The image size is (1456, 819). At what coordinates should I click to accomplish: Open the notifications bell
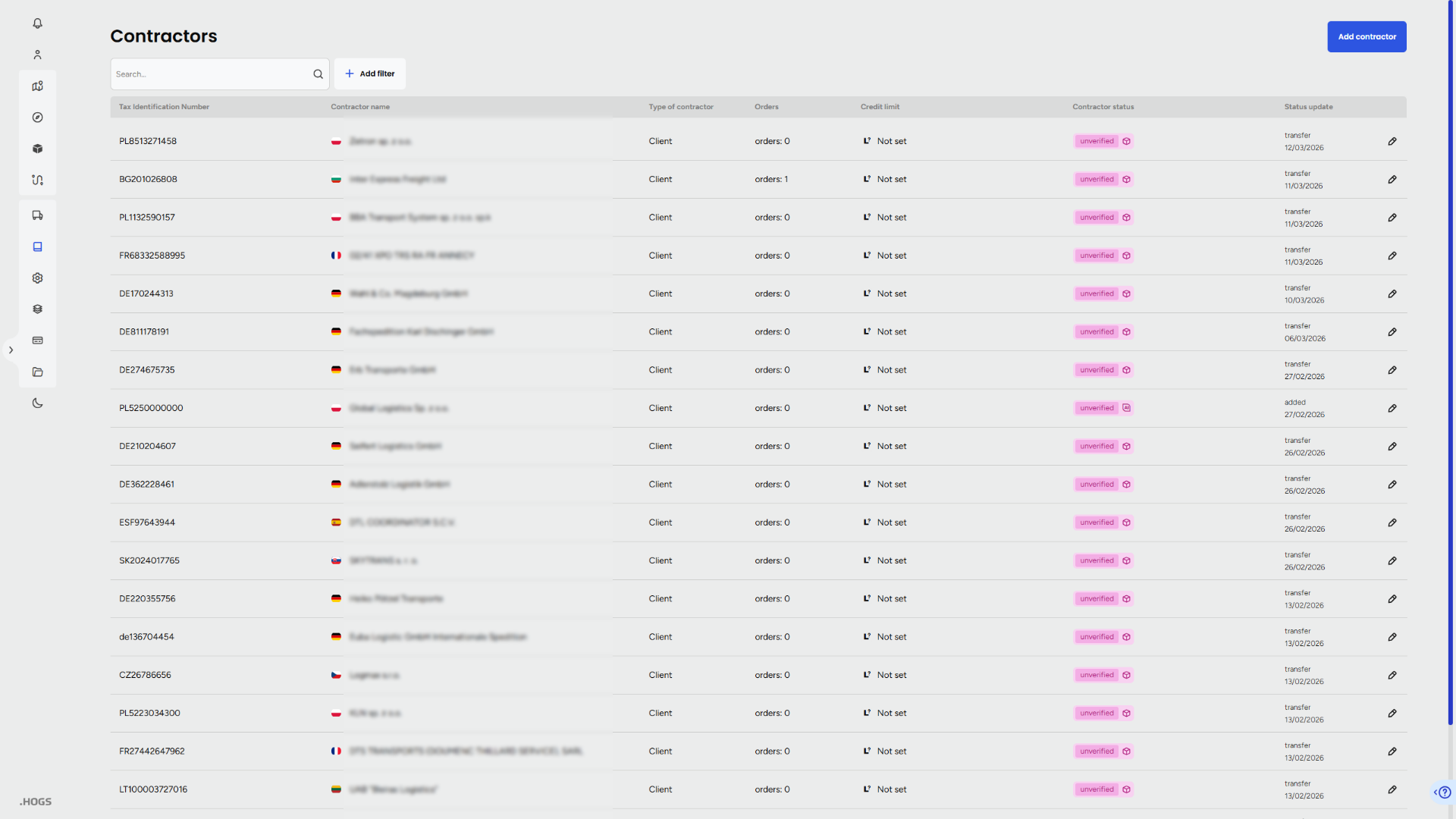pos(37,24)
